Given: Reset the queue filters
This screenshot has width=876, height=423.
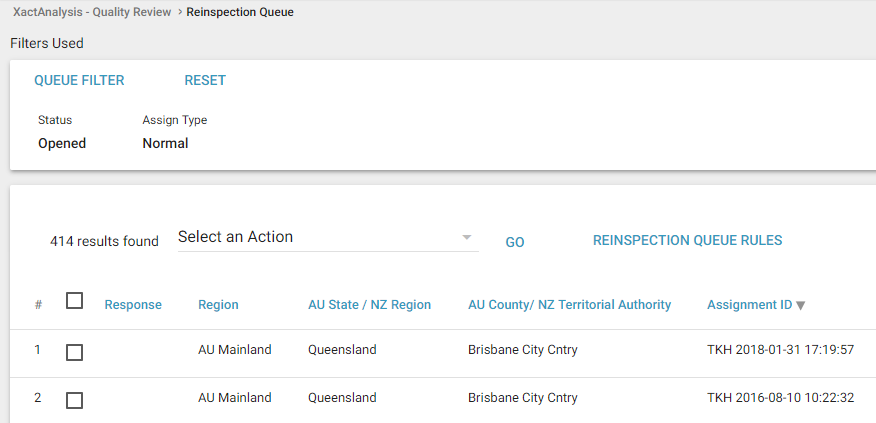Looking at the screenshot, I should [205, 81].
